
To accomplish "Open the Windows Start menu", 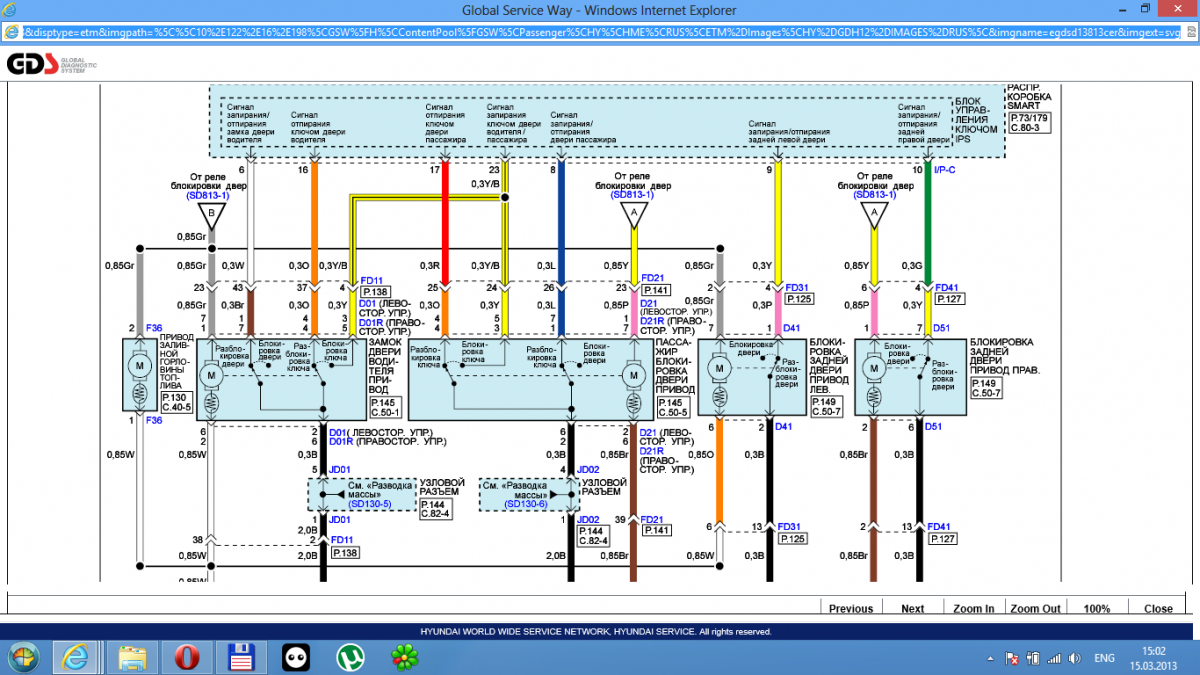I will 22,657.
